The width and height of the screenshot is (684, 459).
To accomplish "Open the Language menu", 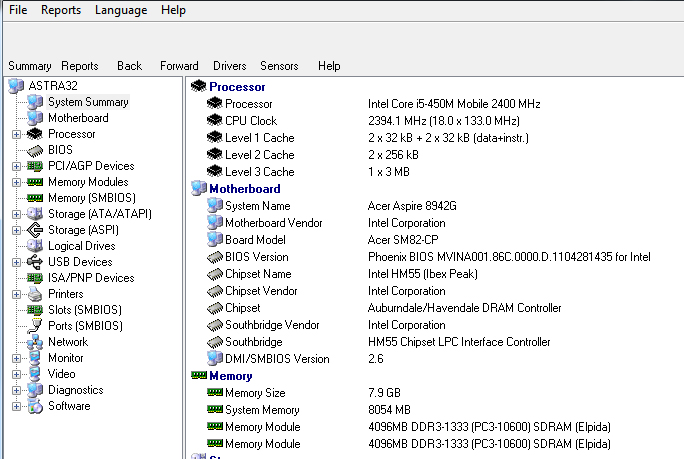I will click(x=121, y=10).
